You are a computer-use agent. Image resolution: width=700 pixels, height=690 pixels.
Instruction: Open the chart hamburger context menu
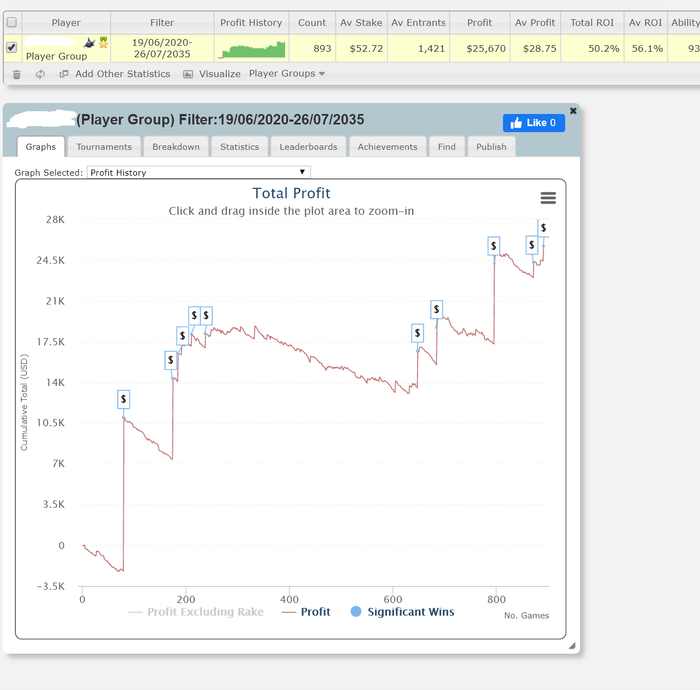pos(548,198)
